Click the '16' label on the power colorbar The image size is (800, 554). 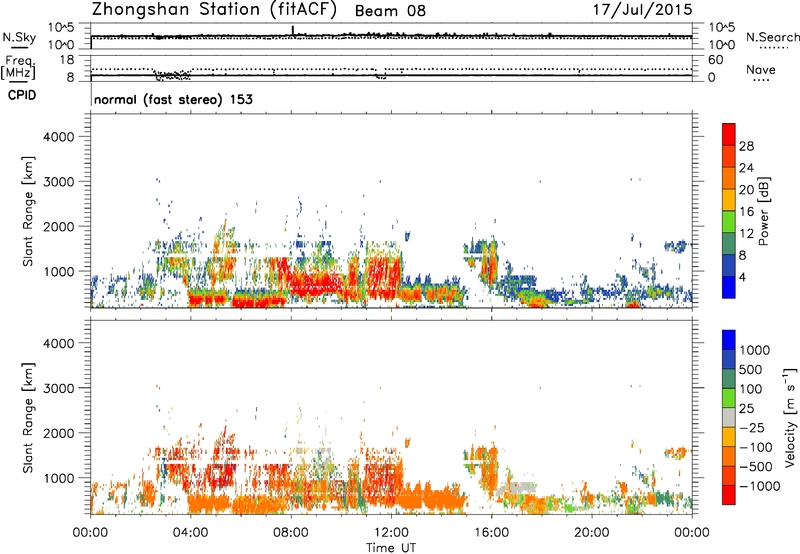point(746,212)
